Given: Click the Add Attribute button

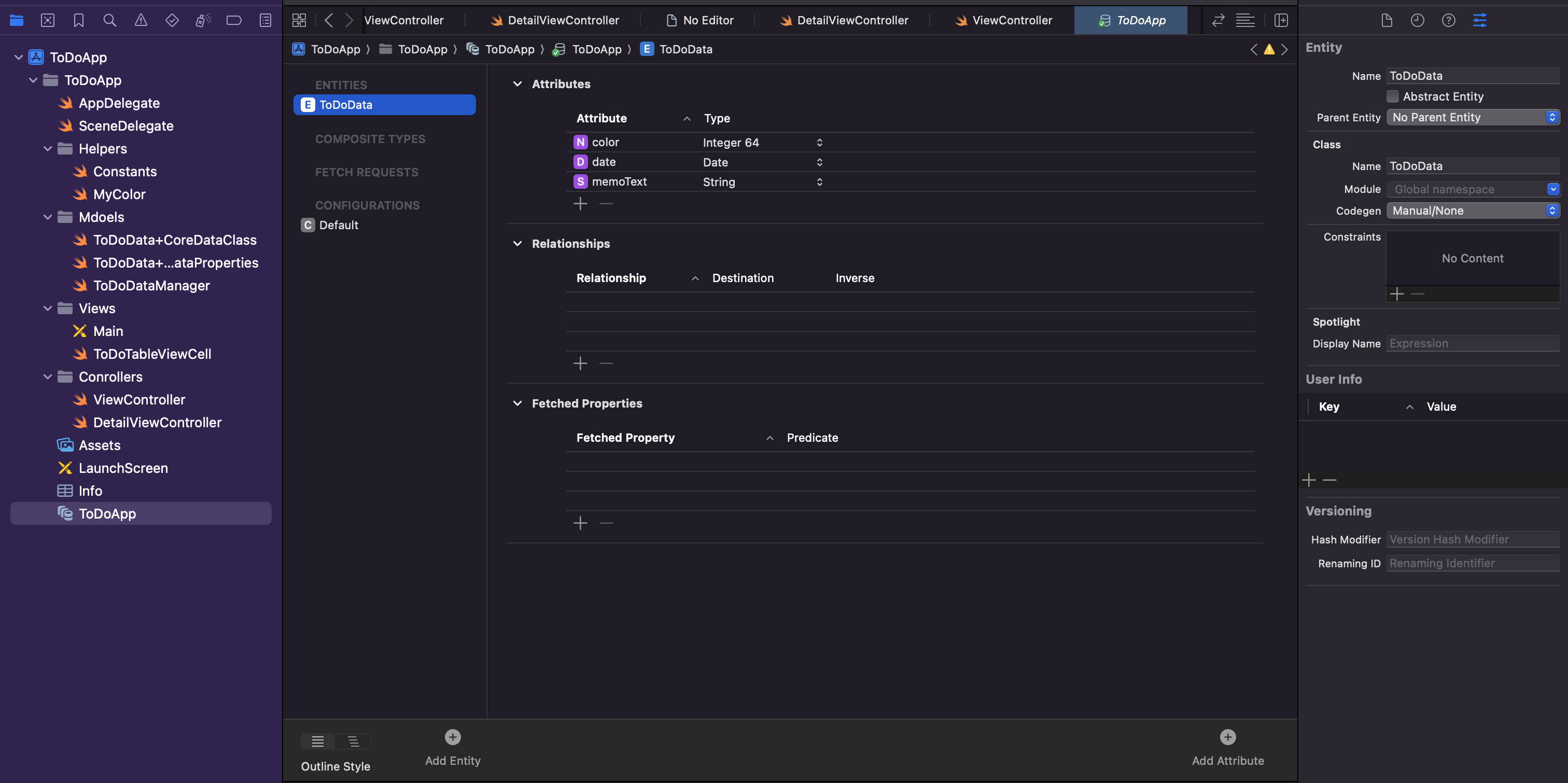Looking at the screenshot, I should coord(1228,748).
